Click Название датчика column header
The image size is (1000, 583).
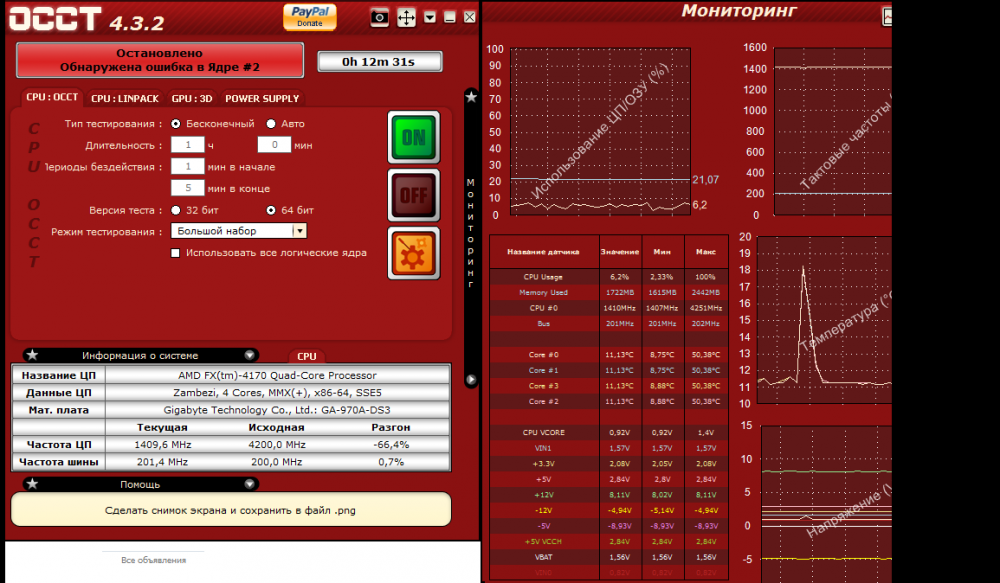click(x=543, y=252)
